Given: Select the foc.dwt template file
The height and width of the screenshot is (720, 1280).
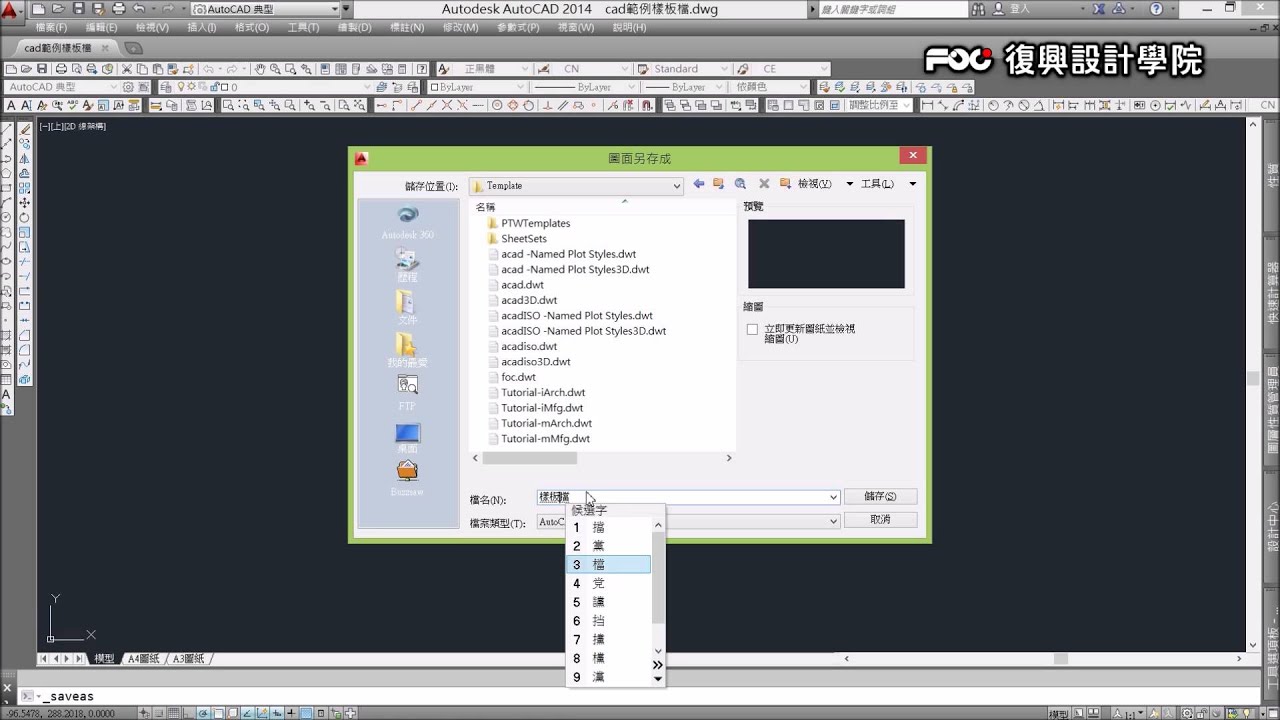Looking at the screenshot, I should [518, 377].
